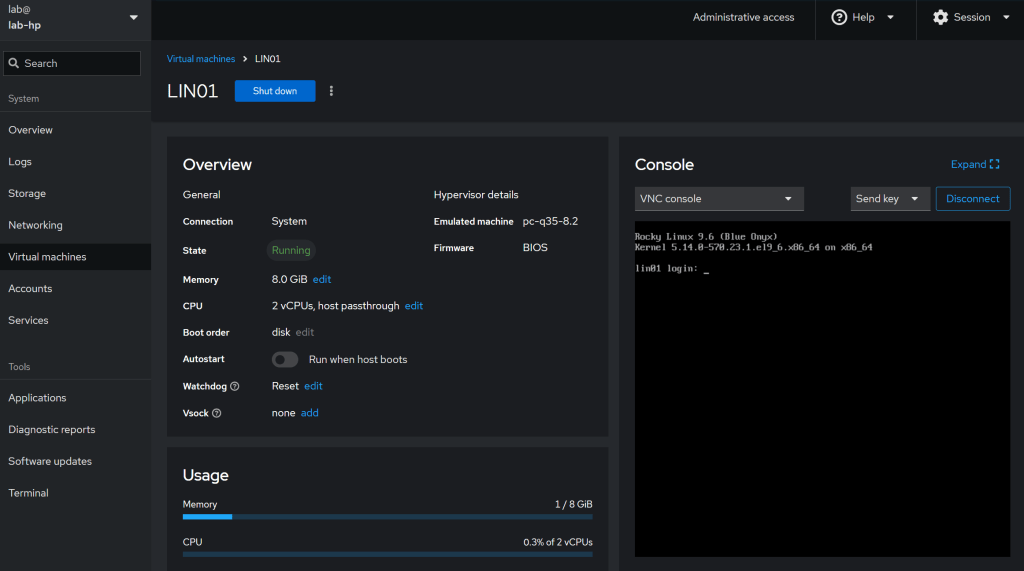Edit the Memory allocation
The image size is (1024, 571).
click(x=322, y=280)
